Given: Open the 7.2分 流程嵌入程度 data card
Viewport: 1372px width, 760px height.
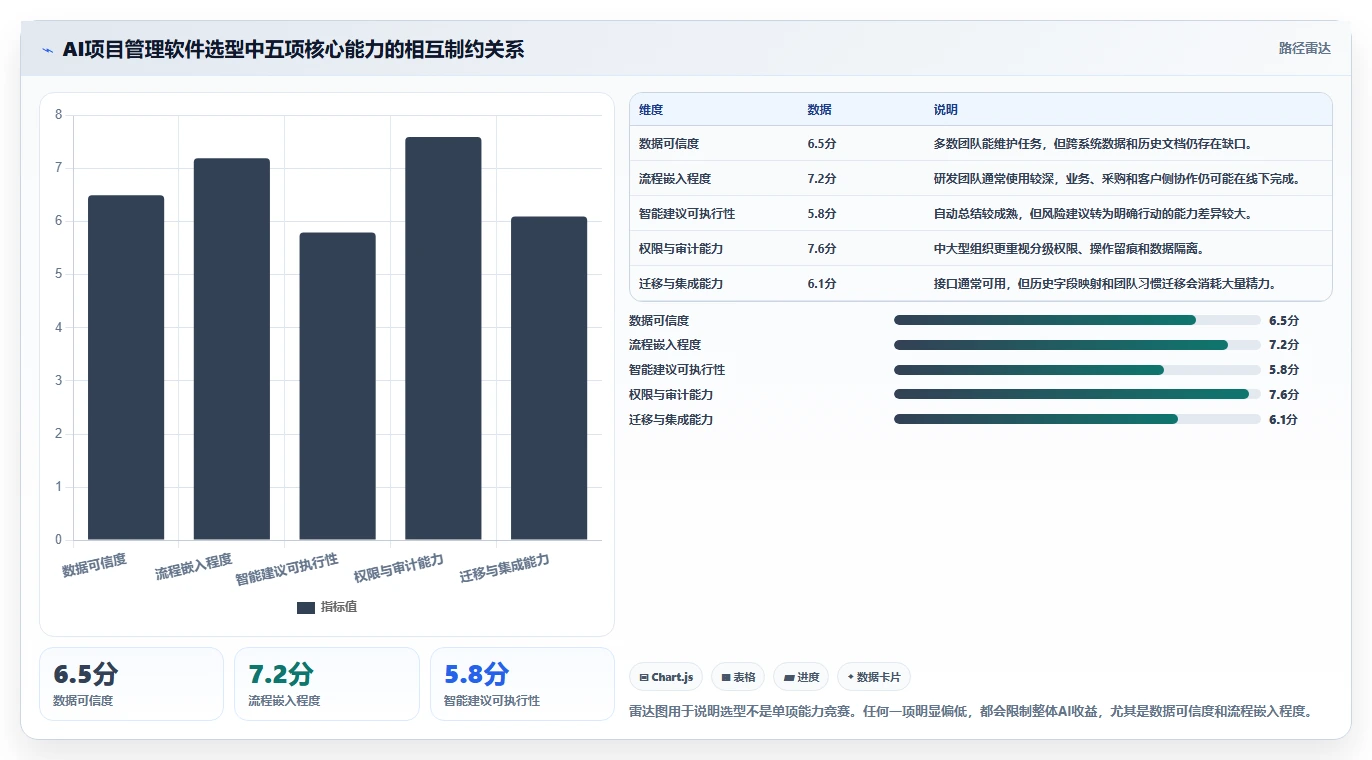Looking at the screenshot, I should 327,684.
